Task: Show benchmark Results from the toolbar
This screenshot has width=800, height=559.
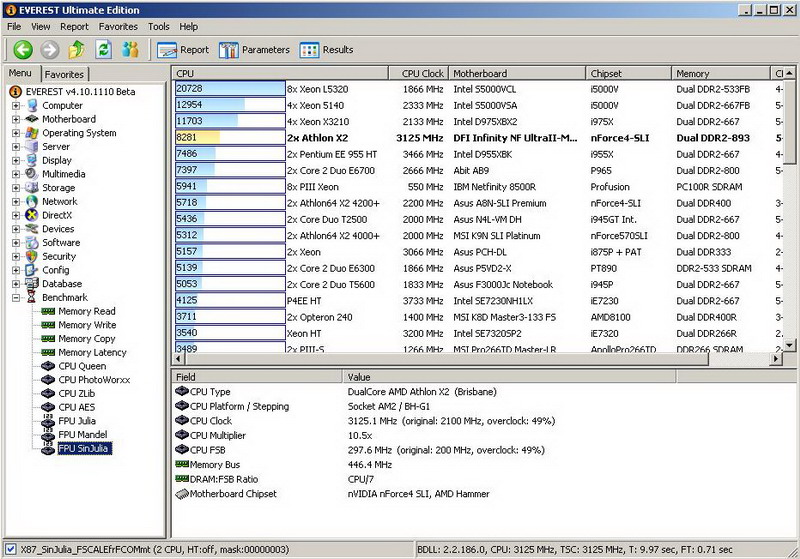Action: coord(326,49)
